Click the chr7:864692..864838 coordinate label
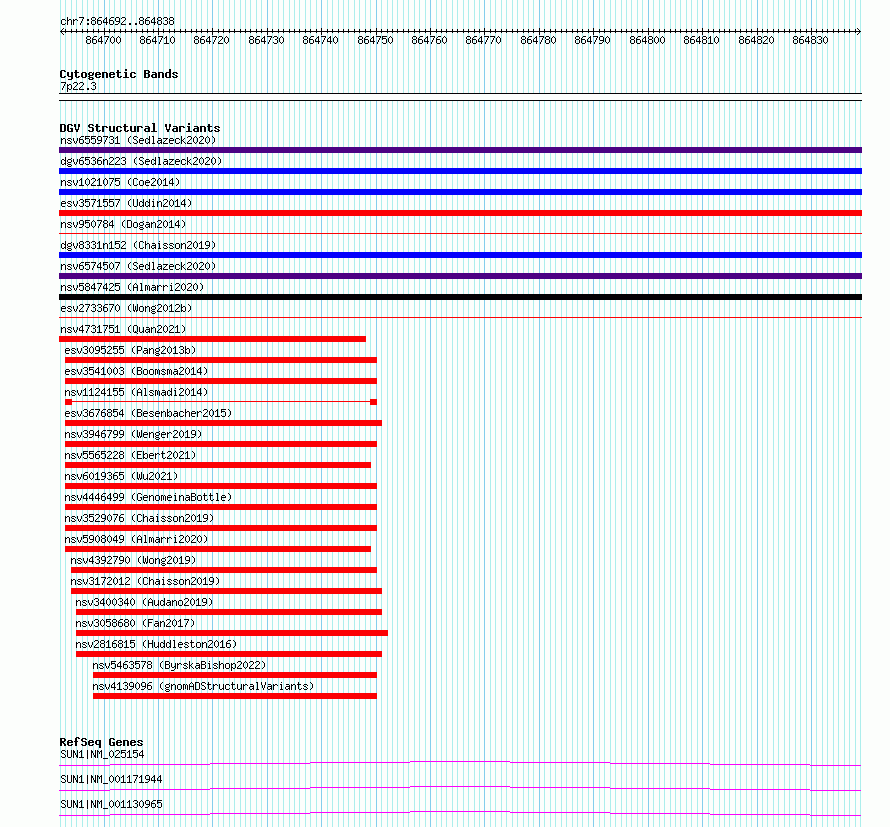 pos(117,22)
